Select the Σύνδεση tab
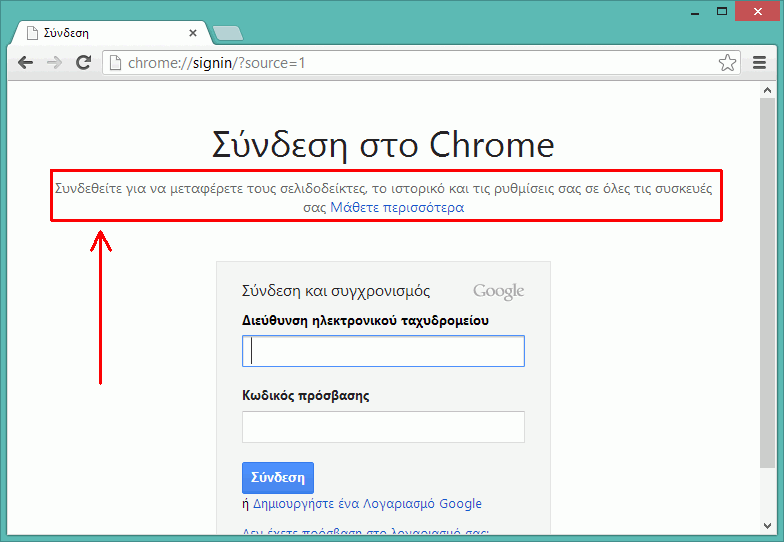Image resolution: width=784 pixels, height=542 pixels. click(x=110, y=33)
